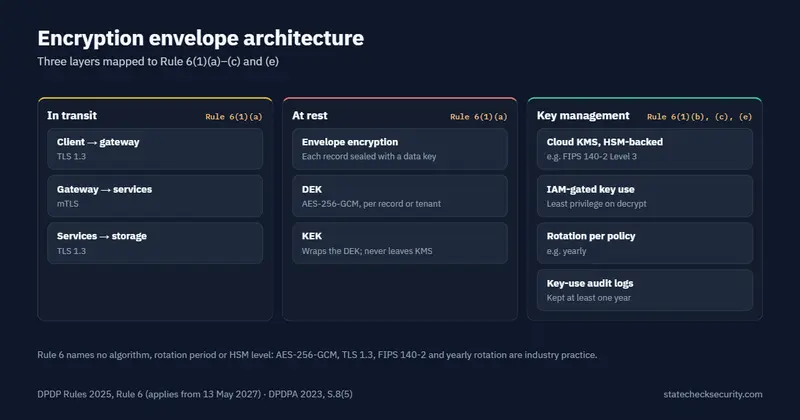Click 'AES-256-GCM, per record or tenant'
The width and height of the screenshot is (800, 420).
point(371,204)
